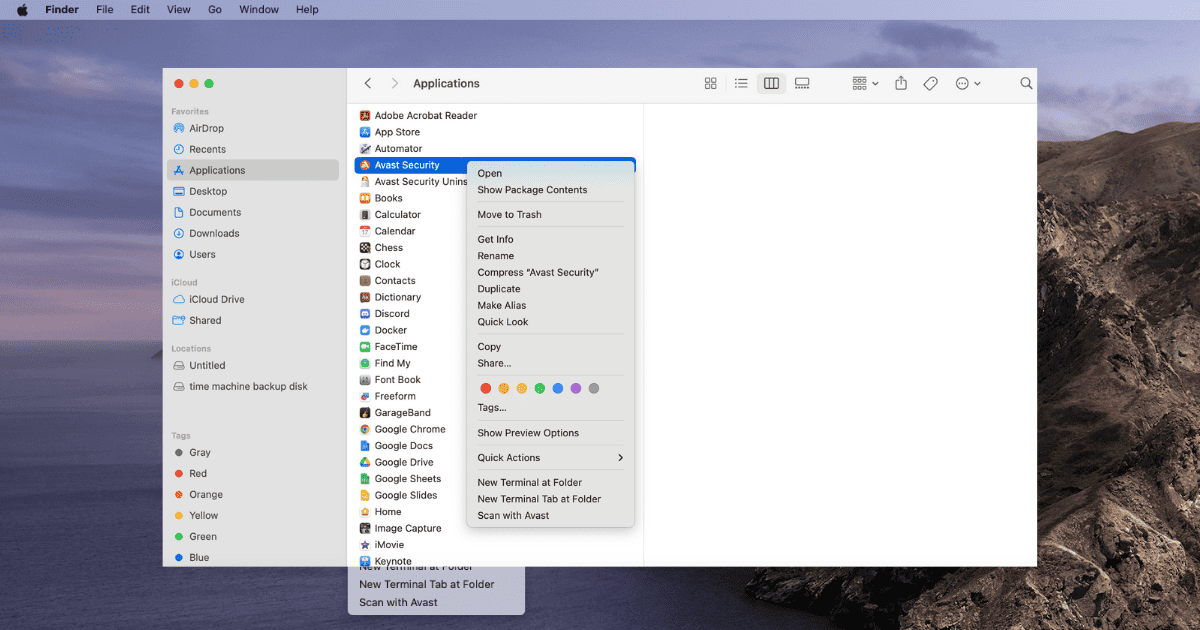Open the Group By dropdown in toolbar
This screenshot has height=630, width=1200.
865,84
